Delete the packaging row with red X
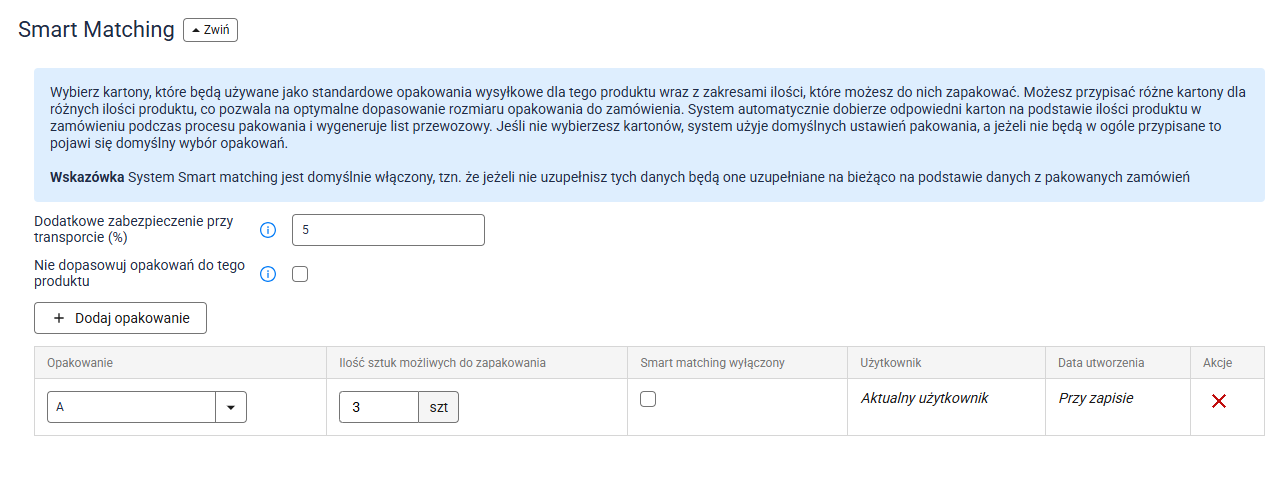Image resolution: width=1280 pixels, height=478 pixels. pos(1219,401)
